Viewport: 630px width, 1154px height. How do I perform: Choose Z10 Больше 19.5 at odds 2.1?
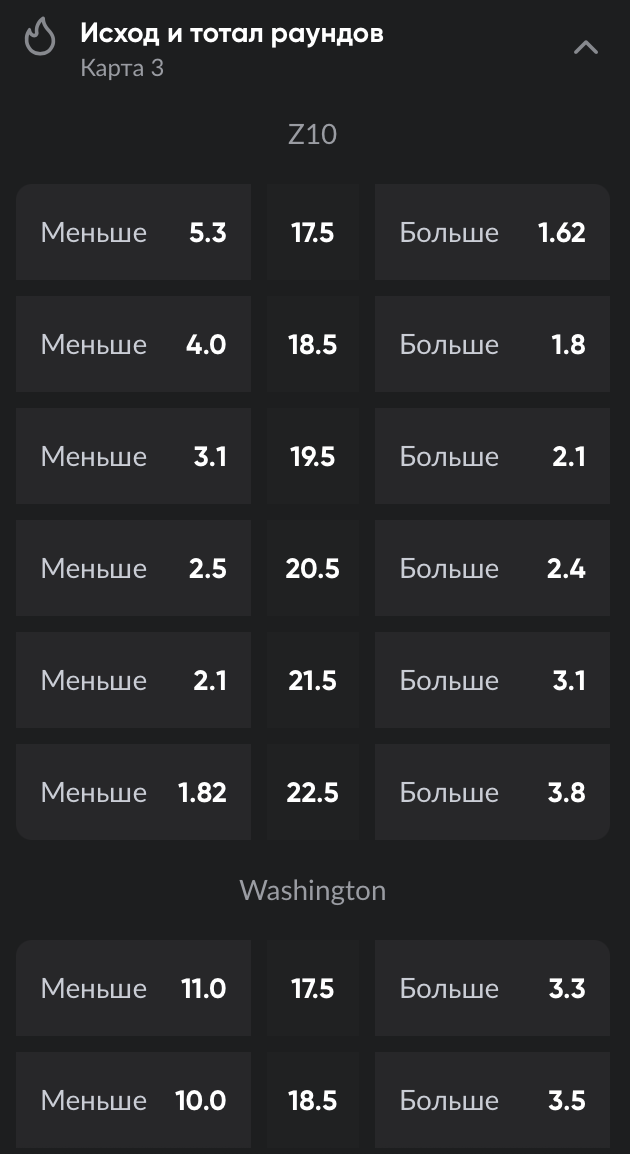492,457
